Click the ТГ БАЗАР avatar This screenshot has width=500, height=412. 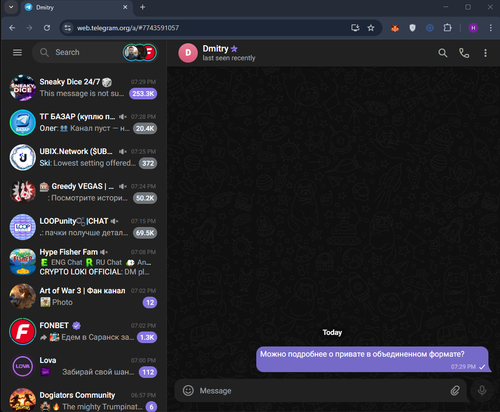coord(23,122)
